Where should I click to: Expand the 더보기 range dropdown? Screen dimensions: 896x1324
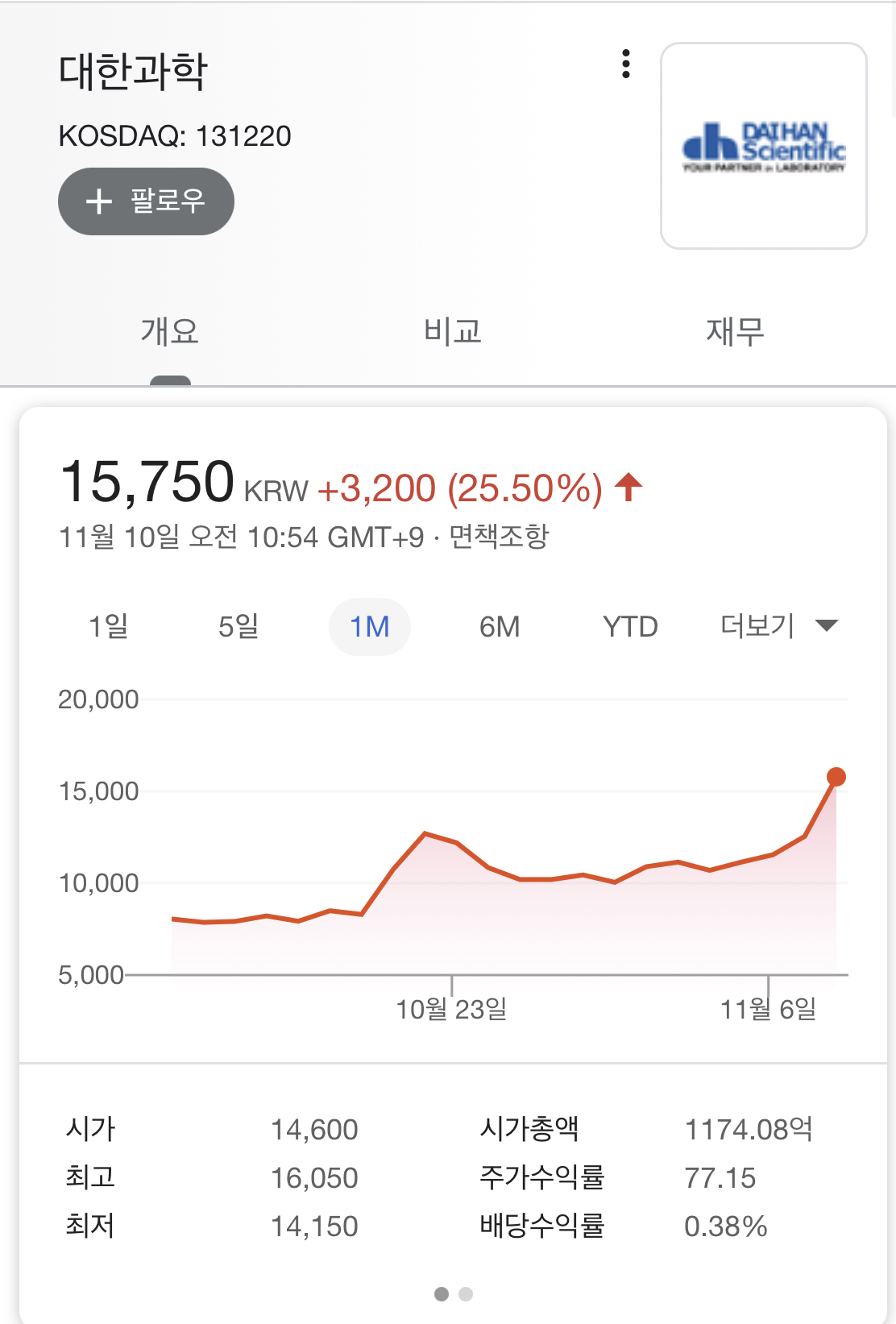[758, 625]
